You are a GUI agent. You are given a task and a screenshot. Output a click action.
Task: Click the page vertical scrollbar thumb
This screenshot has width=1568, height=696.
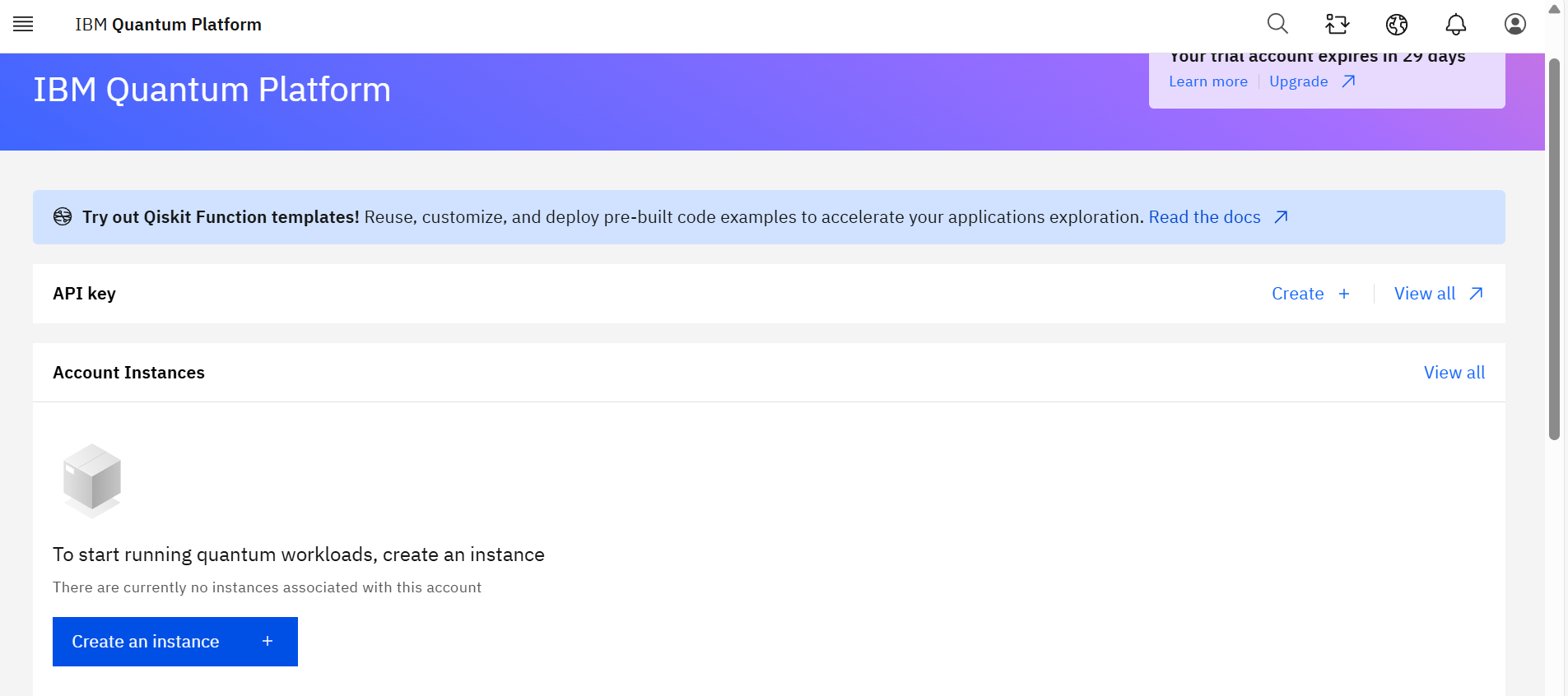1554,249
